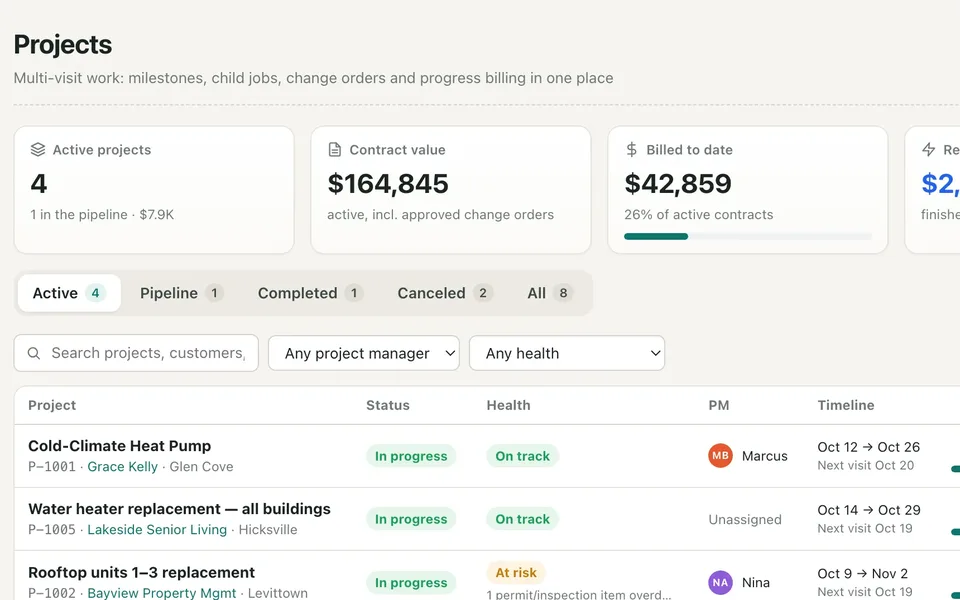Click On track badge for Cold-Climate Heat Pump
960x600 pixels.
pyautogui.click(x=522, y=456)
